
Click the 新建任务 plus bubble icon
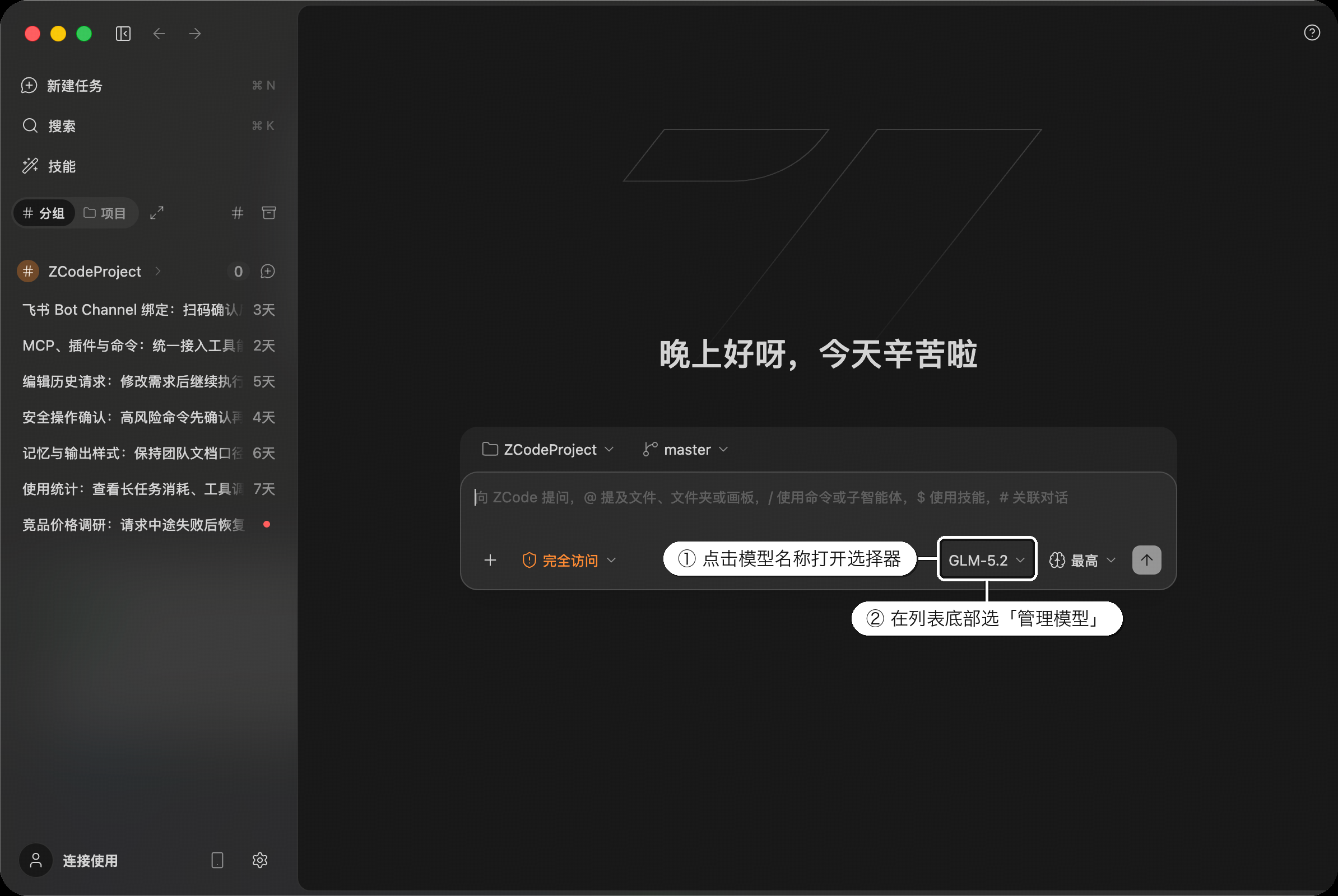point(29,86)
